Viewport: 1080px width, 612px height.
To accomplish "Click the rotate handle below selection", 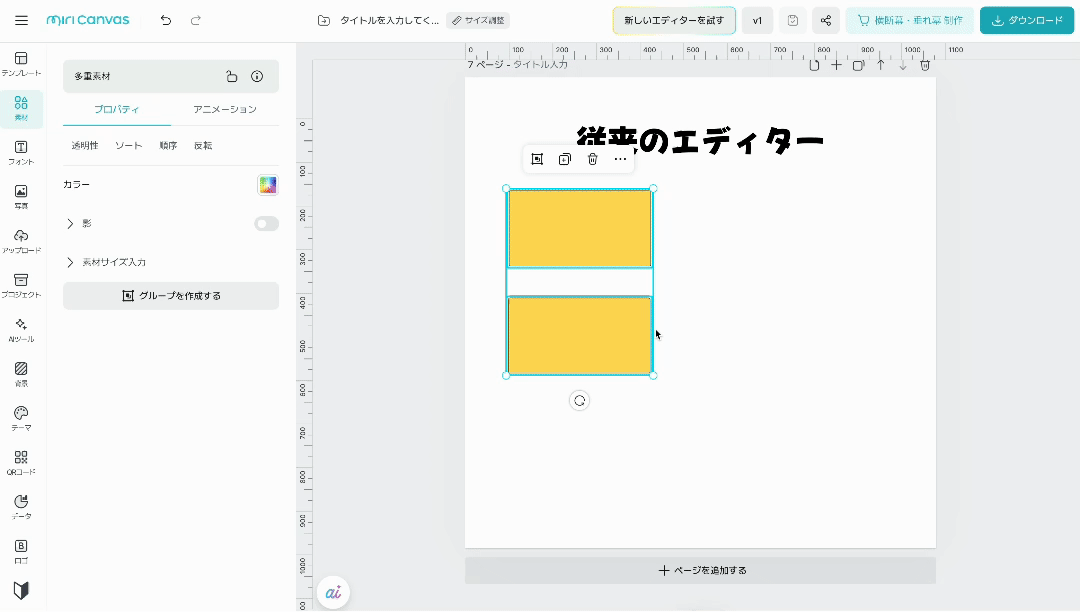I will (579, 401).
